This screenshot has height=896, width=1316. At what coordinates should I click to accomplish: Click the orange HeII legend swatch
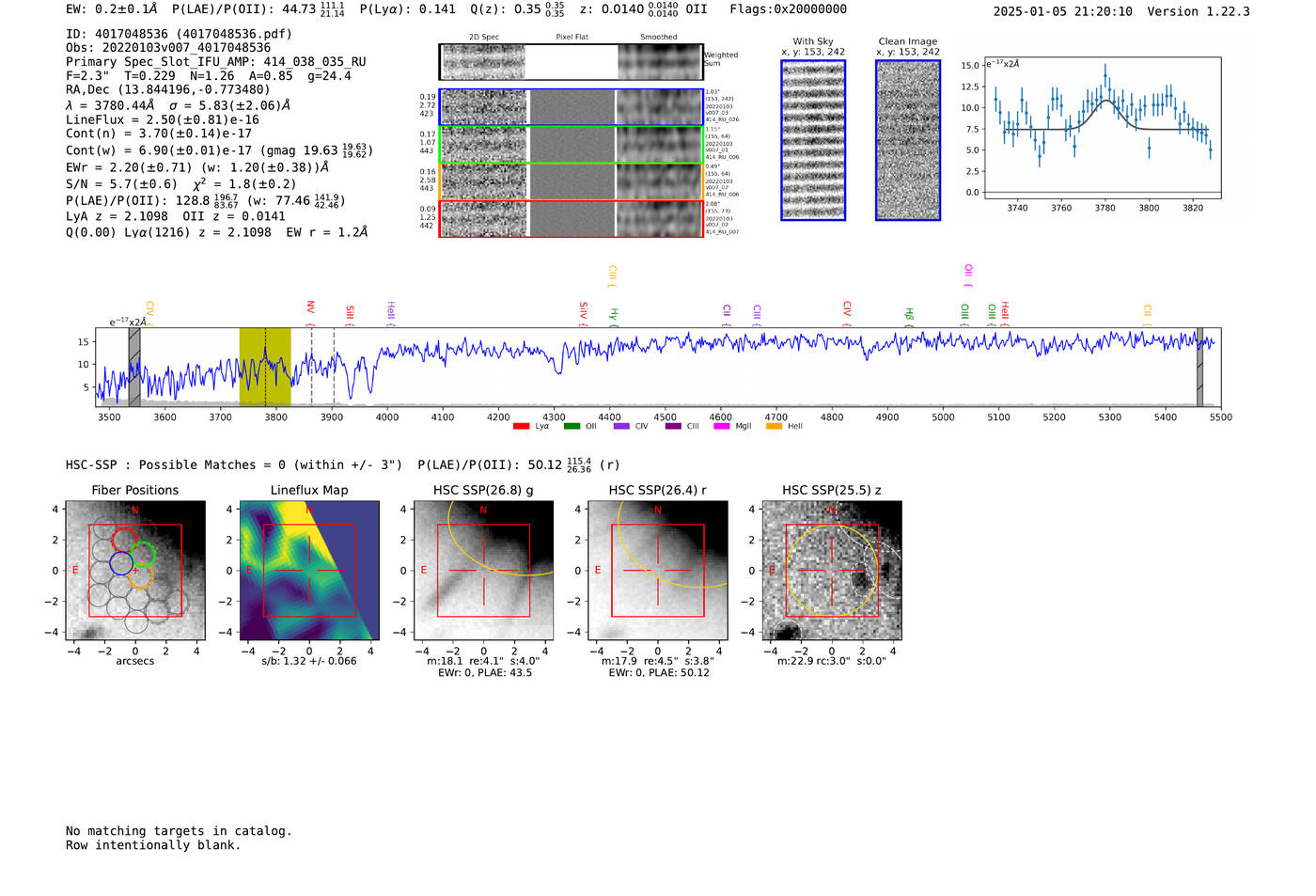tap(775, 427)
